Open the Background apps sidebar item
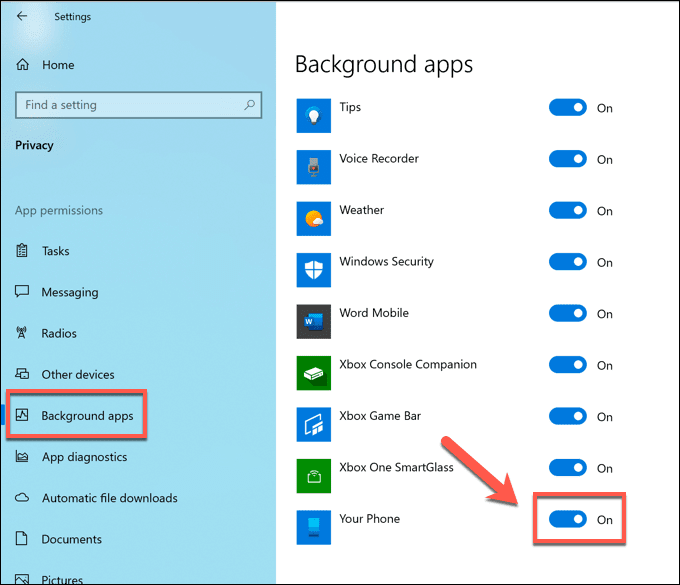 (x=76, y=415)
